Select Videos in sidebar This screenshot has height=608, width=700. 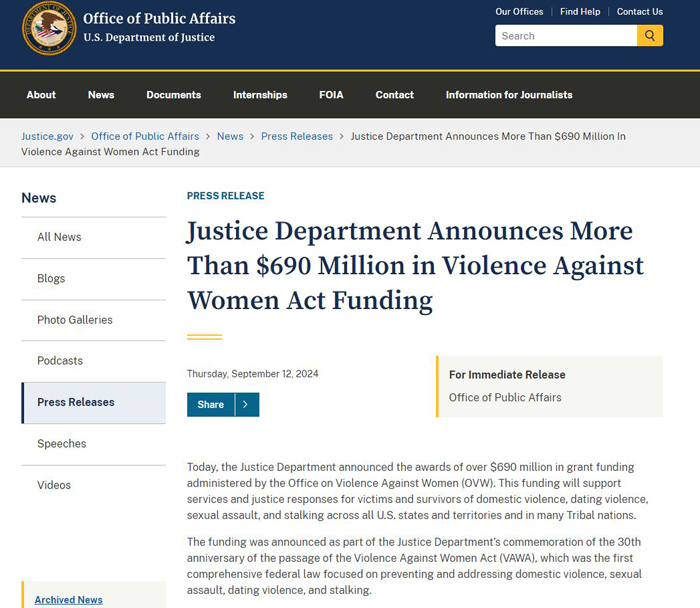click(x=93, y=485)
